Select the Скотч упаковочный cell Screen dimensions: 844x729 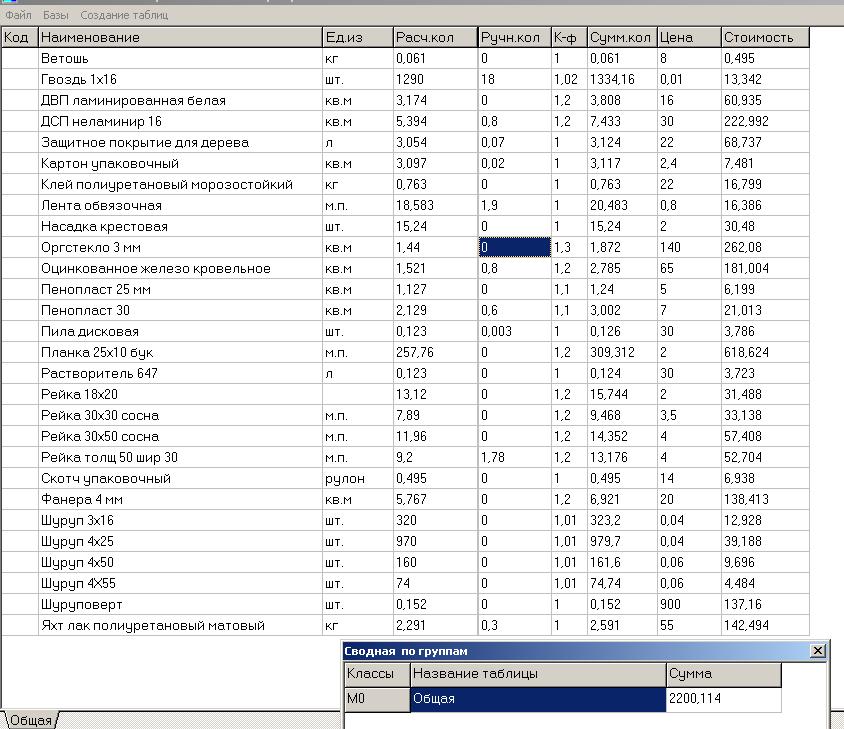tap(180, 478)
